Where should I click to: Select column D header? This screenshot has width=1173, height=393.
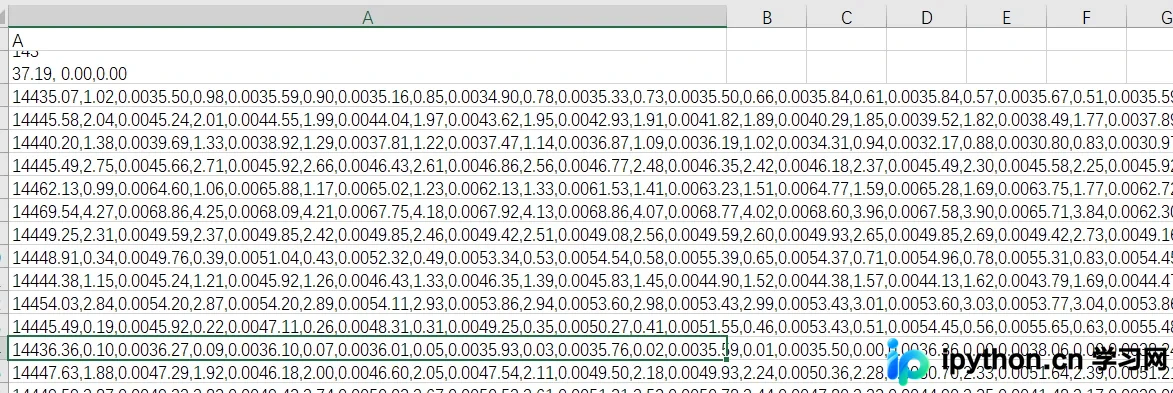926,18
